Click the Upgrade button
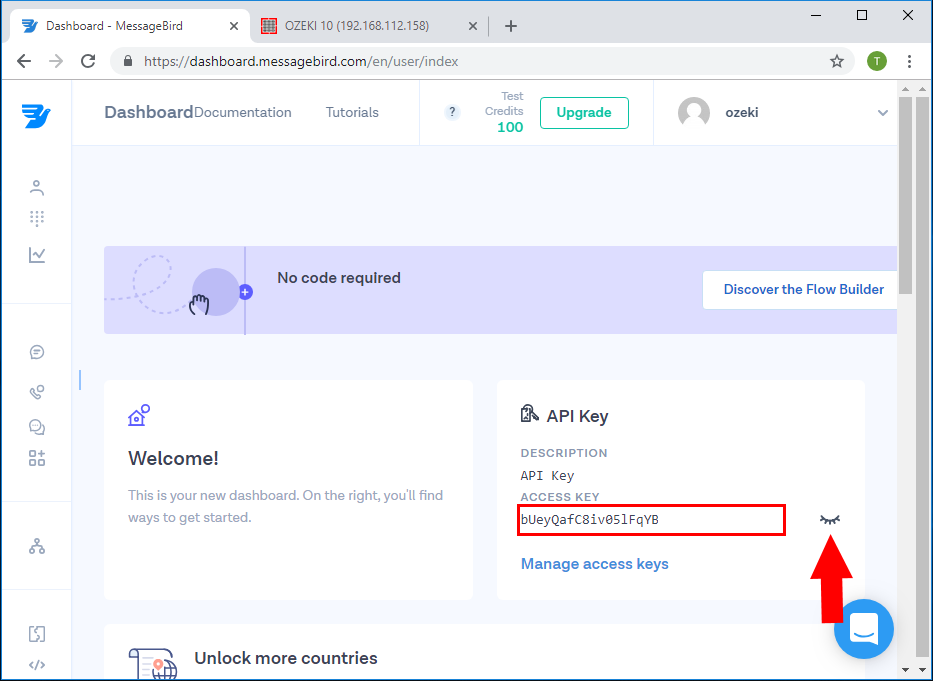This screenshot has width=933, height=681. (584, 113)
